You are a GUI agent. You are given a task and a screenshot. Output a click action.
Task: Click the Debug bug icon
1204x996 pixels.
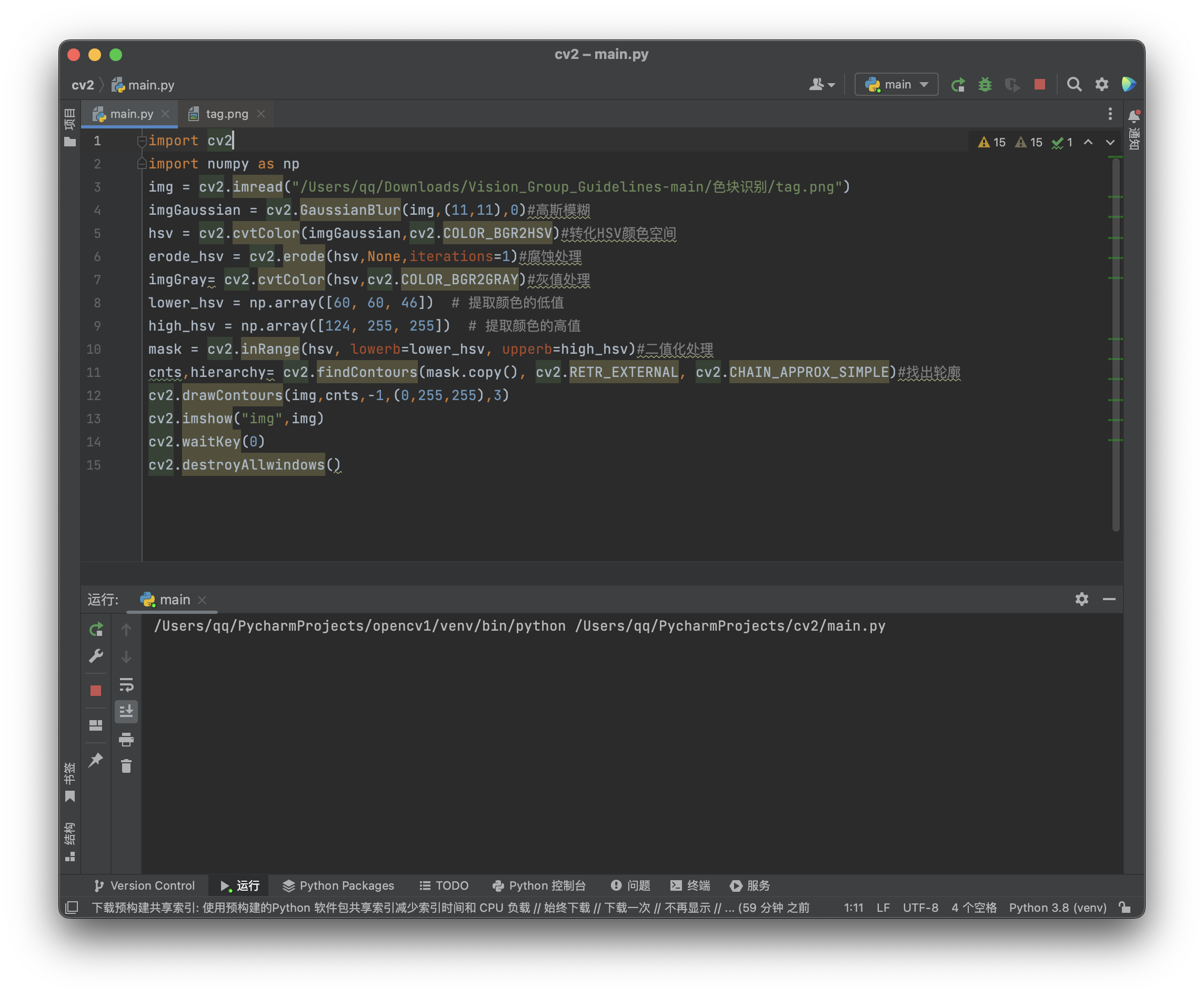[985, 85]
